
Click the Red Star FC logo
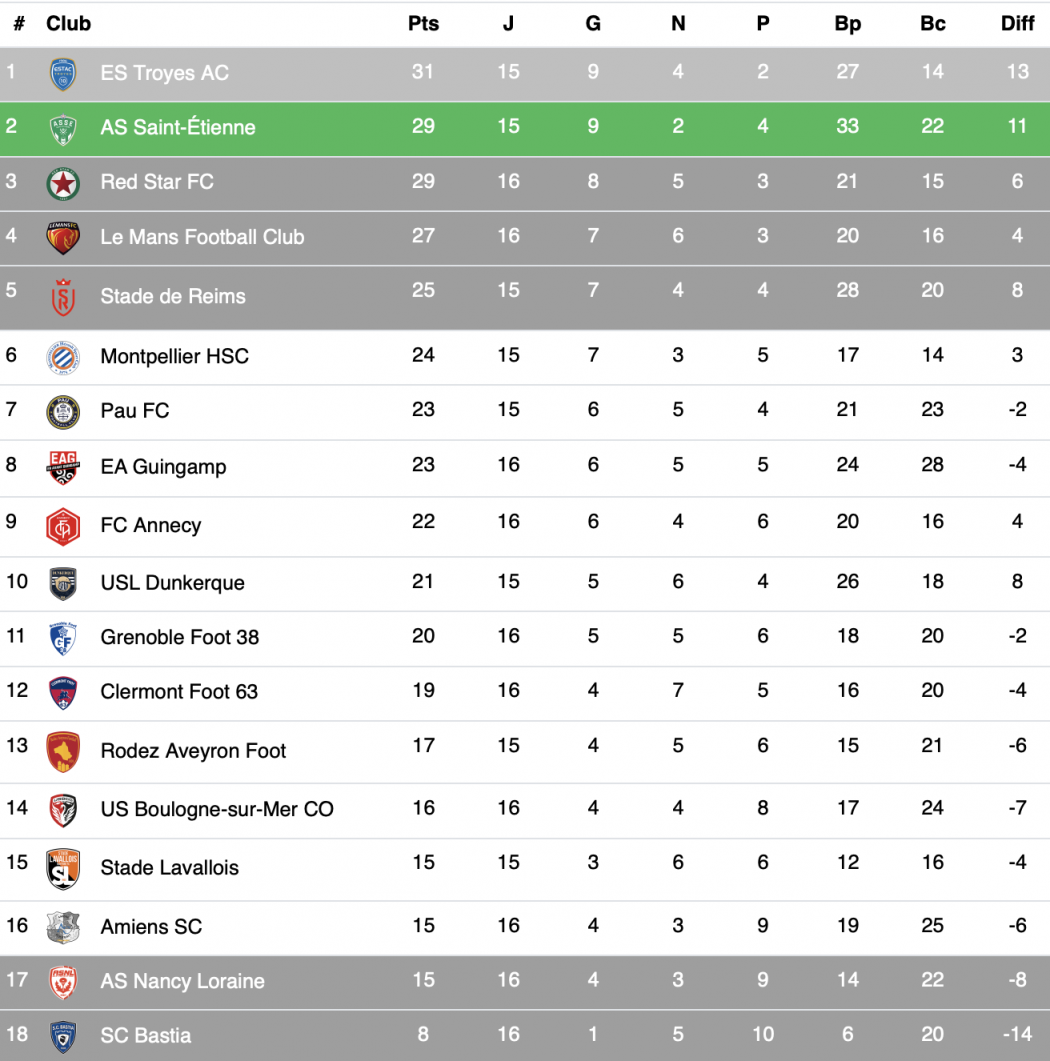click(63, 183)
